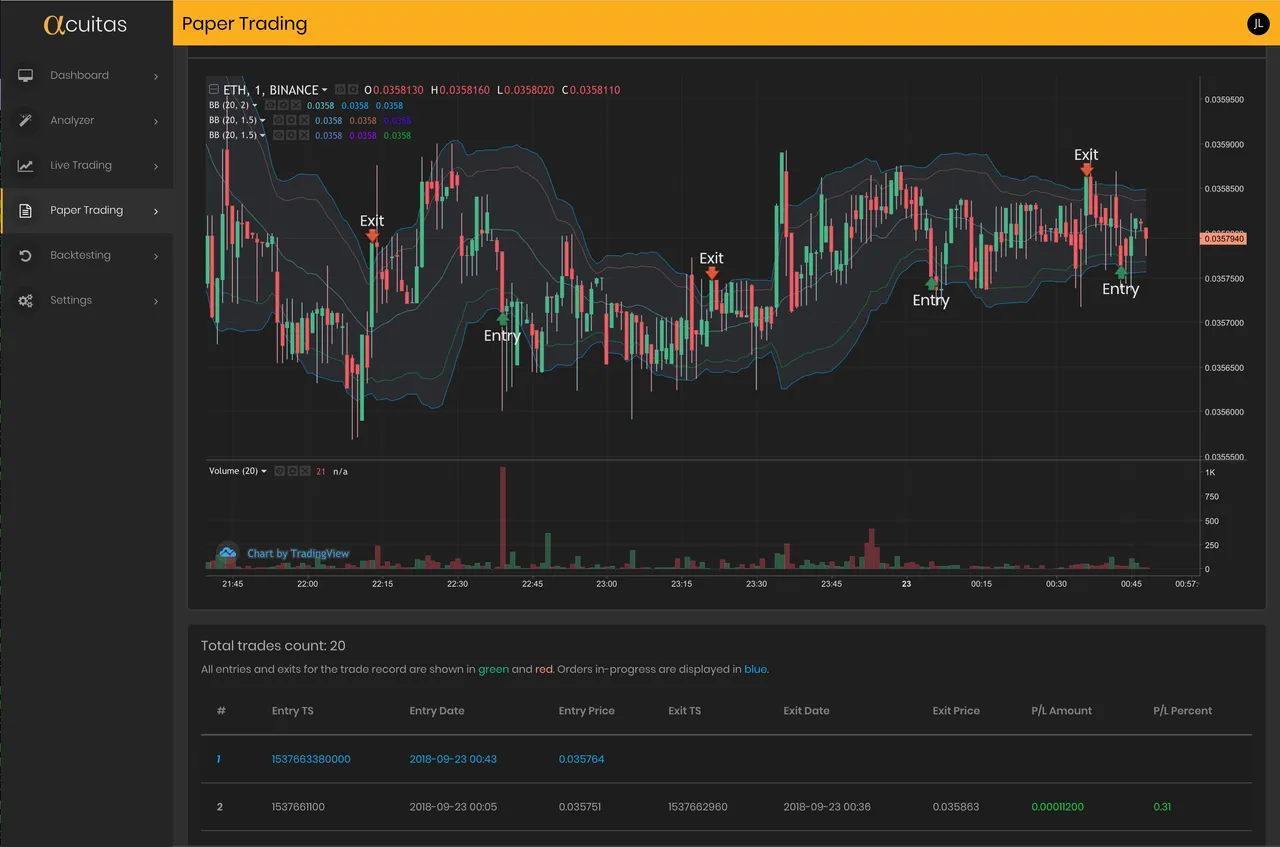This screenshot has width=1280, height=847.
Task: Click the Exit Date column header
Action: point(806,711)
